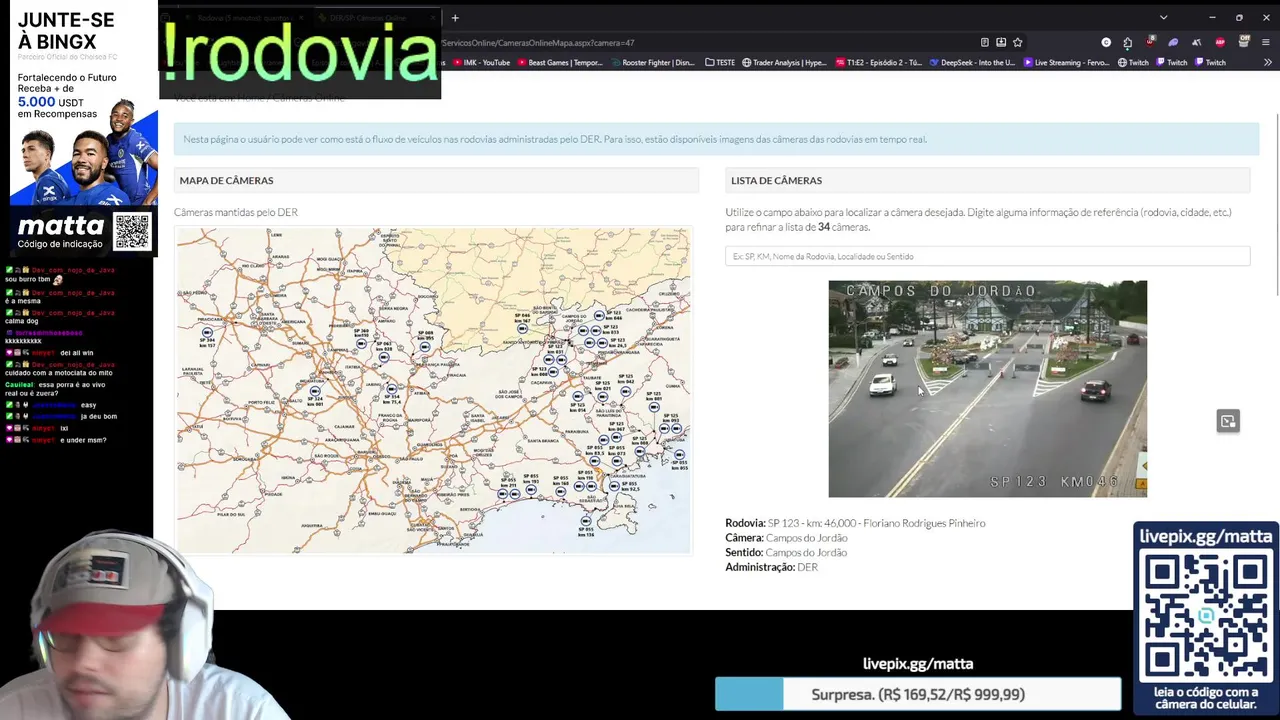The image size is (1280, 720).
Task: Open map camera SP 125 km 042
Action: pos(626,391)
